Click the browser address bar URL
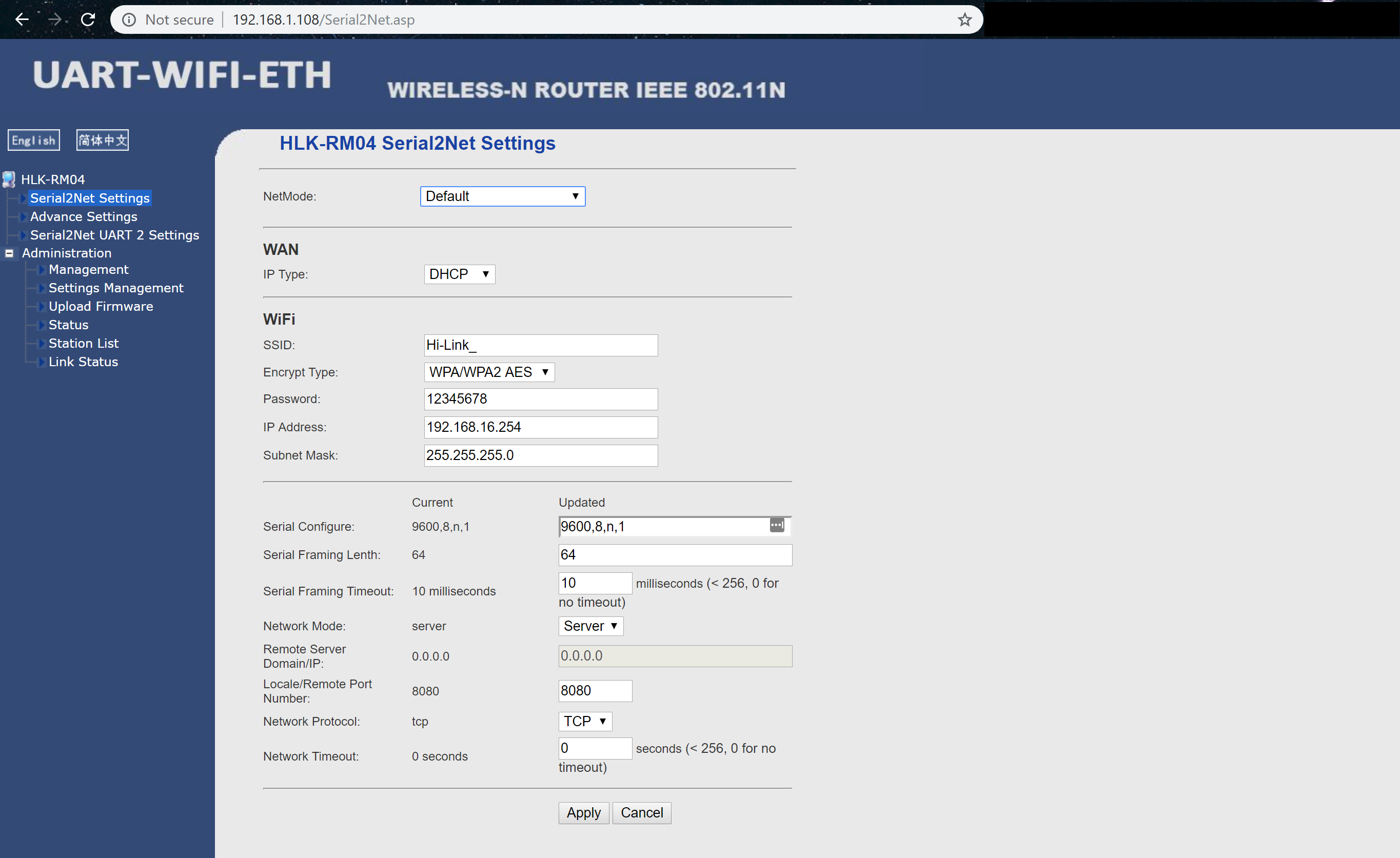Image resolution: width=1400 pixels, height=858 pixels. point(324,20)
